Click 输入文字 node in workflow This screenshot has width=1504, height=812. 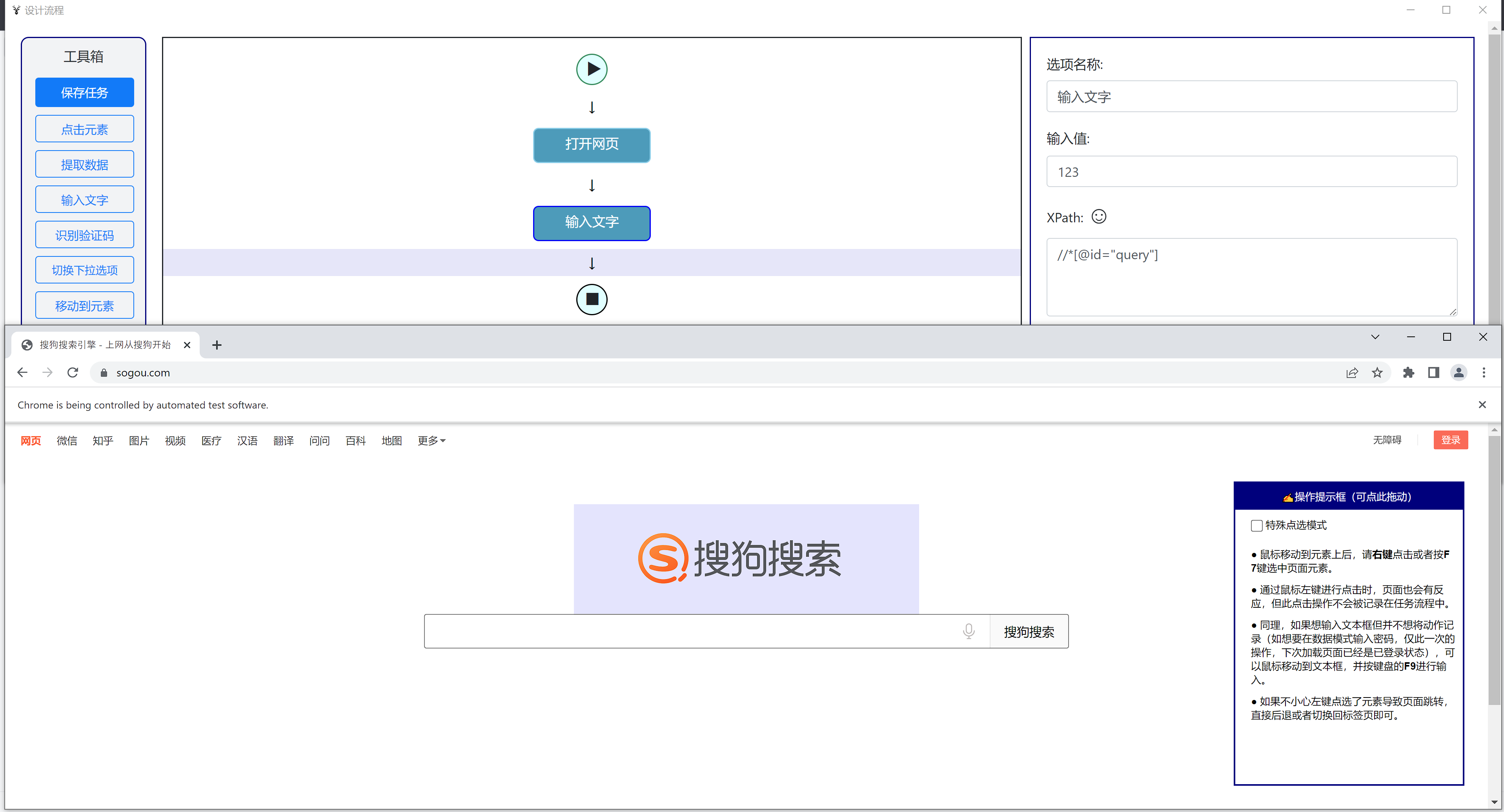coord(592,222)
